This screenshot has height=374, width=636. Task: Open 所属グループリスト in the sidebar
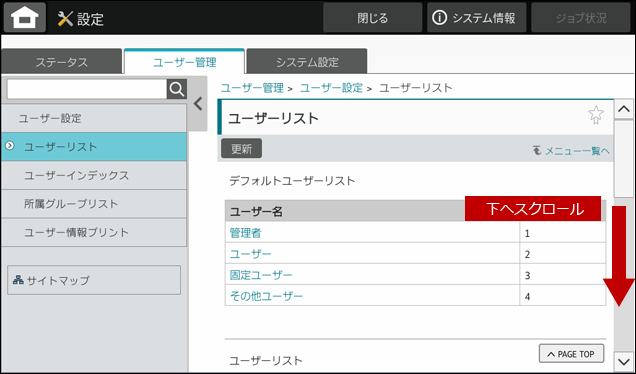pyautogui.click(x=94, y=204)
